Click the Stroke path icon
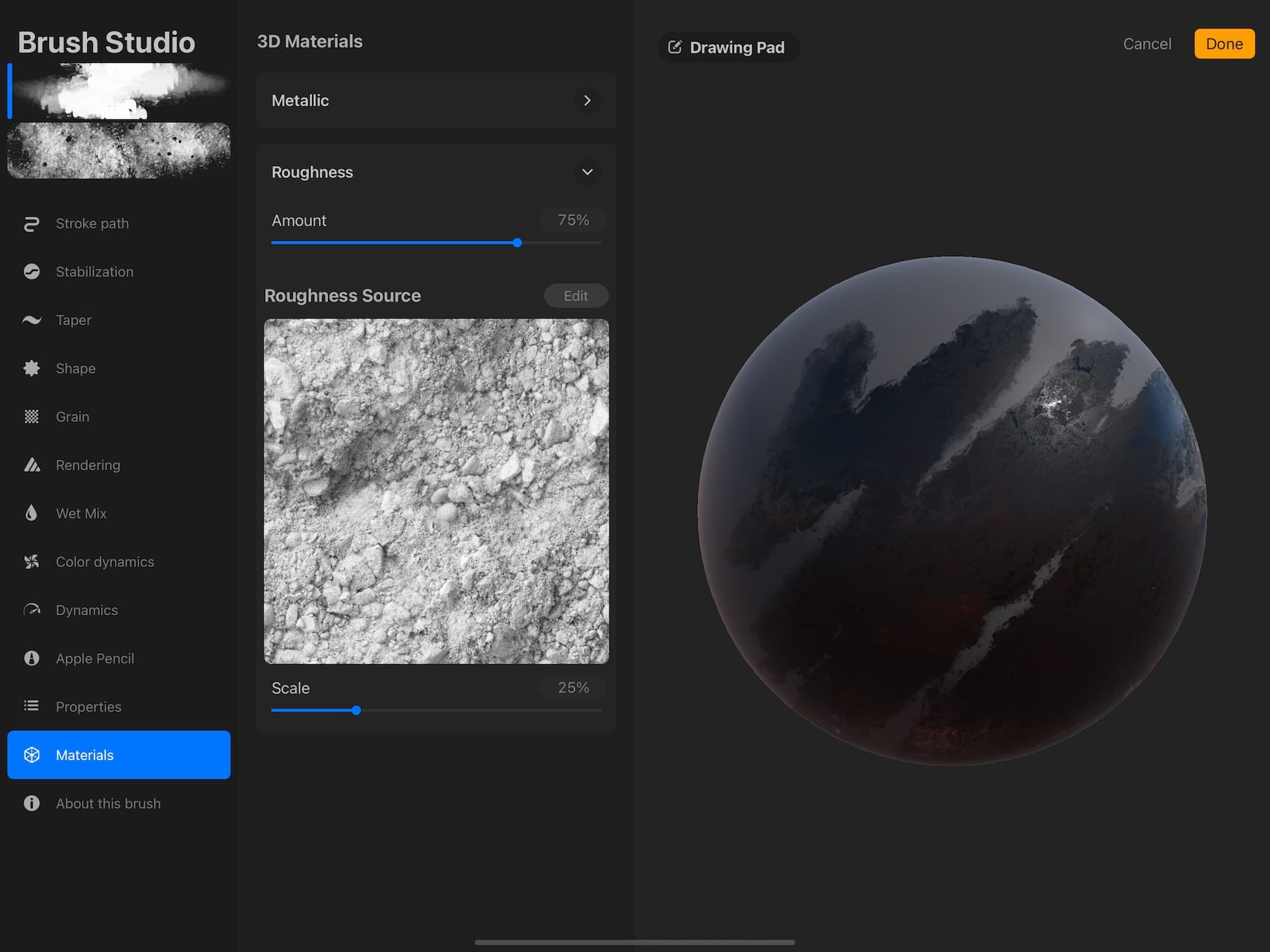The height and width of the screenshot is (952, 1270). [x=31, y=223]
